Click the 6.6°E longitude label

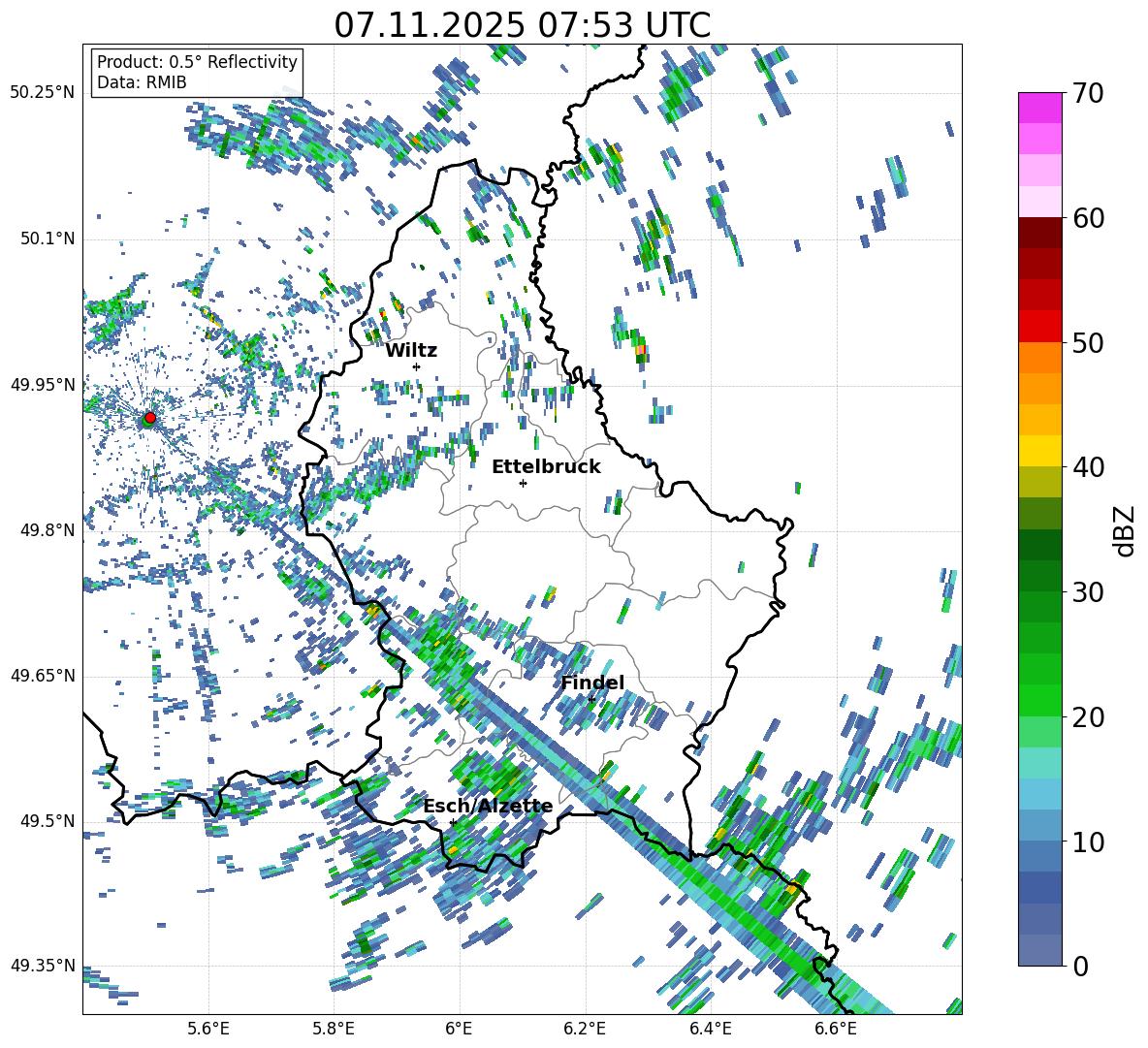coord(836,1029)
